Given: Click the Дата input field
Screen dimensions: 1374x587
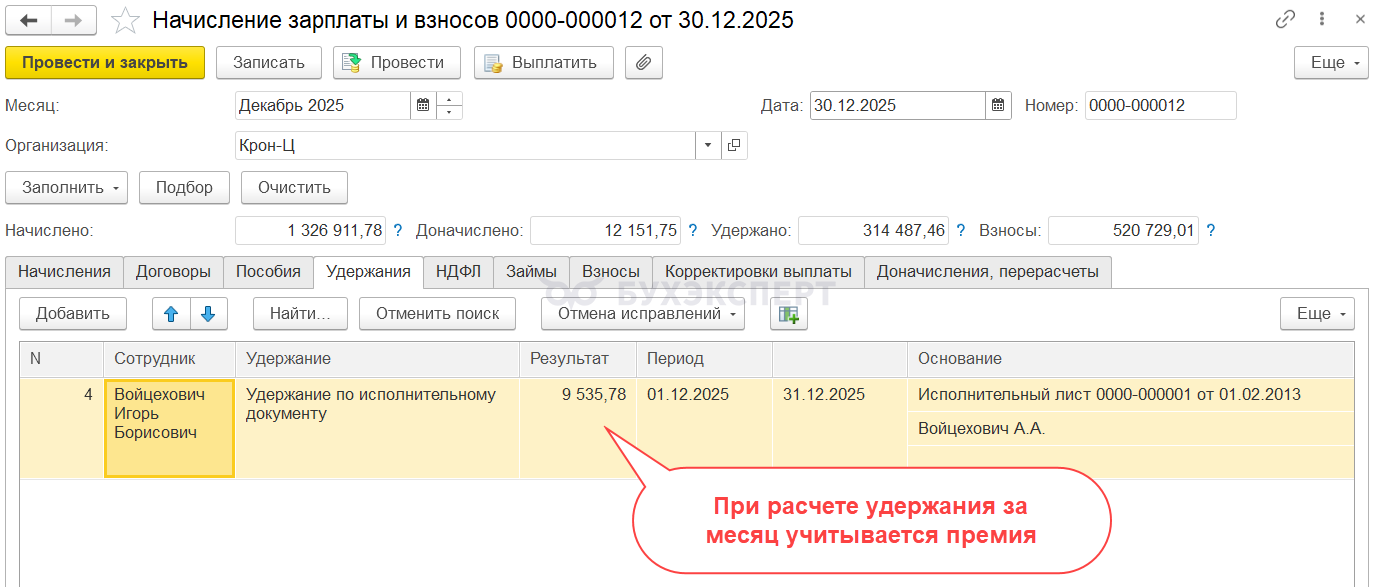Looking at the screenshot, I should pos(898,105).
